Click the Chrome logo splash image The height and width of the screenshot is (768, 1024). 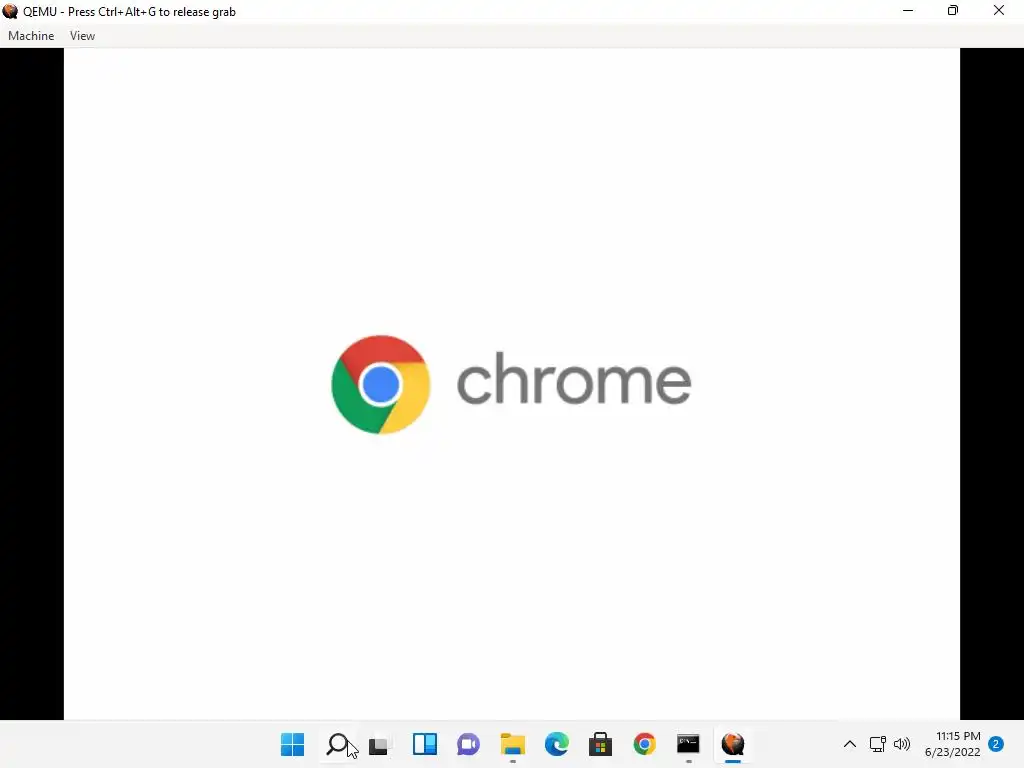[x=381, y=385]
